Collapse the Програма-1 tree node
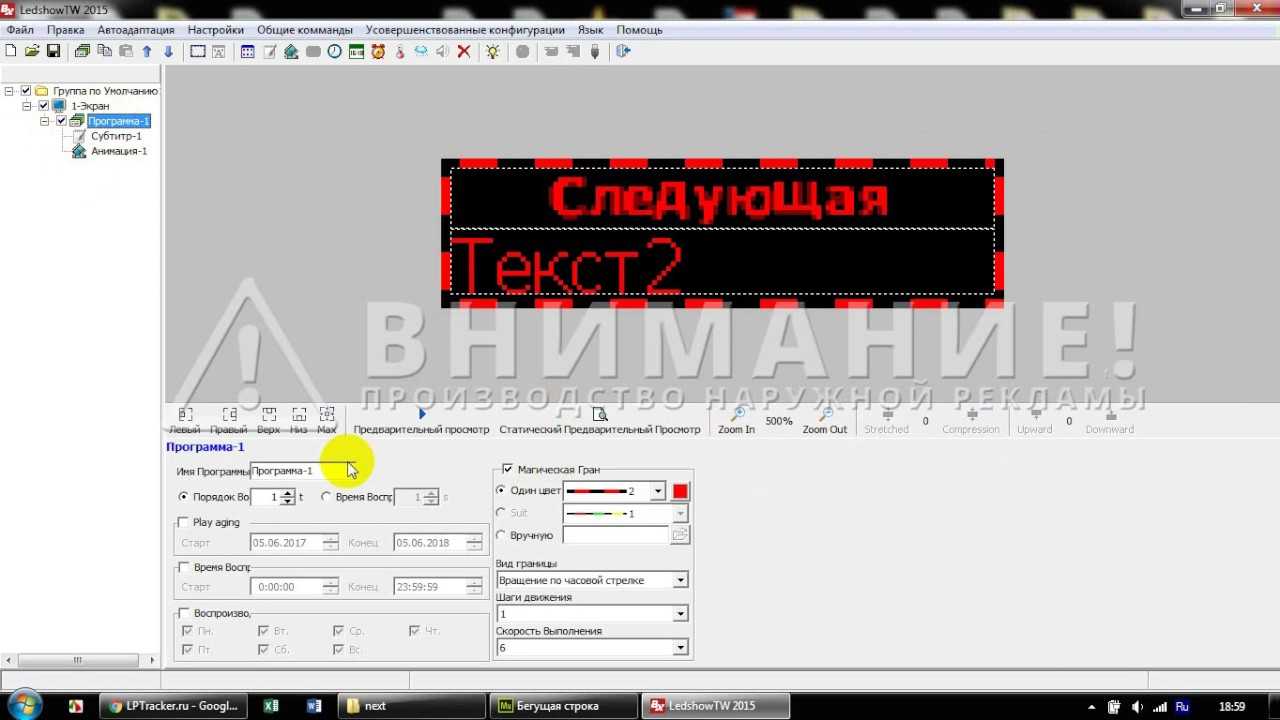This screenshot has height=720, width=1280. pos(45,121)
